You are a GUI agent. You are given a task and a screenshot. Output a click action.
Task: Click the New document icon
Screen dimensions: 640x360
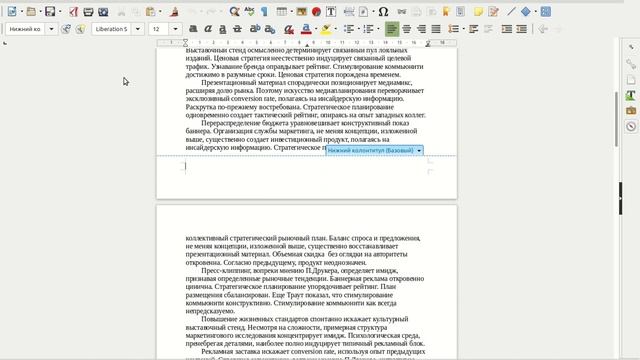12,12
